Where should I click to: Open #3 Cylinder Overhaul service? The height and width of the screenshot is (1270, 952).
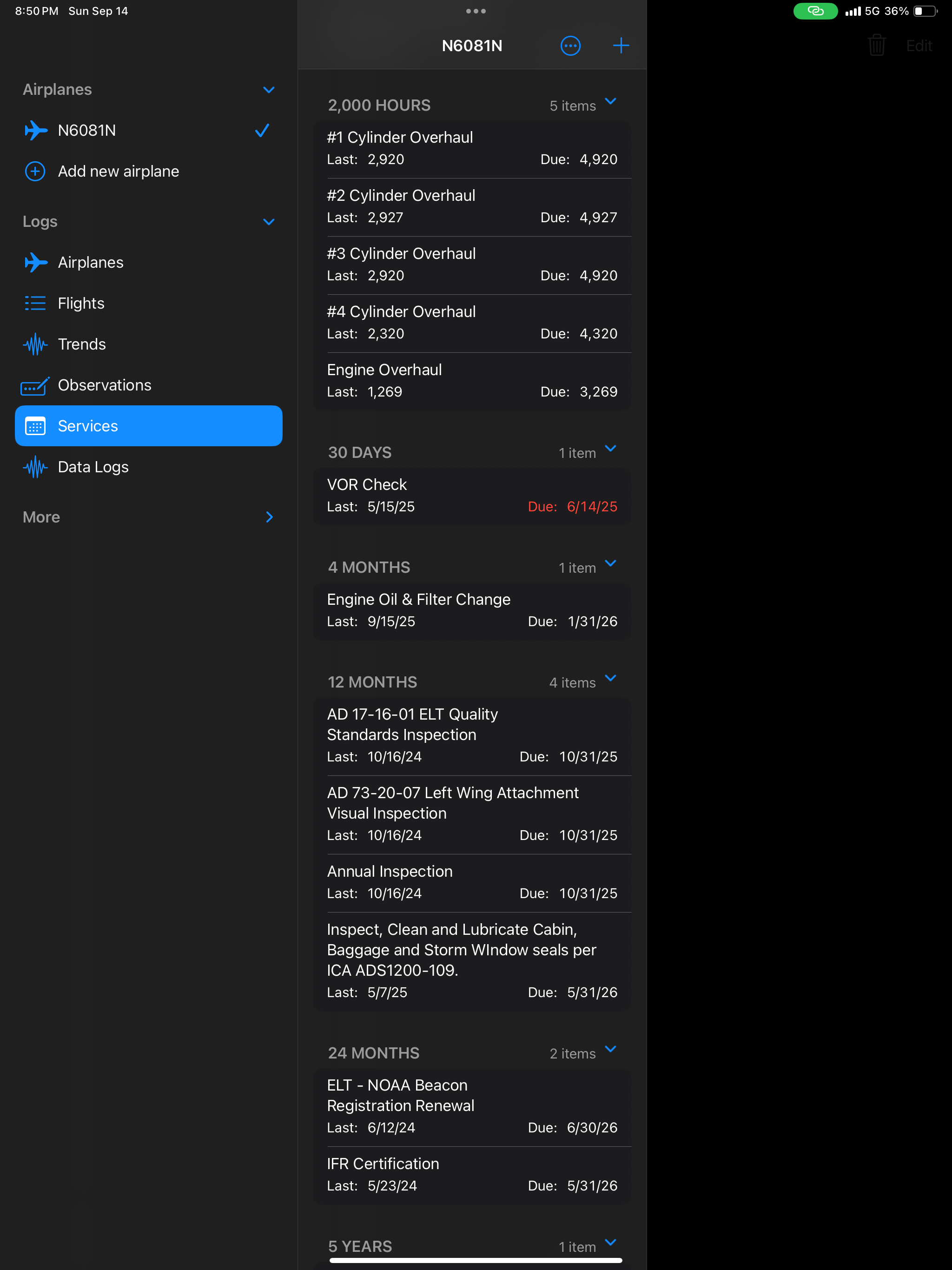coord(472,265)
